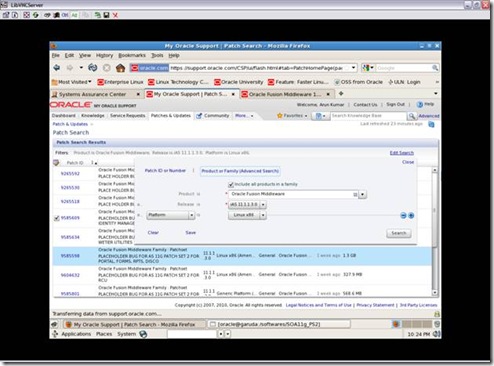Image resolution: width=494 pixels, height=366 pixels.
Task: Open the Platform filter type dropdown
Action: [192, 215]
